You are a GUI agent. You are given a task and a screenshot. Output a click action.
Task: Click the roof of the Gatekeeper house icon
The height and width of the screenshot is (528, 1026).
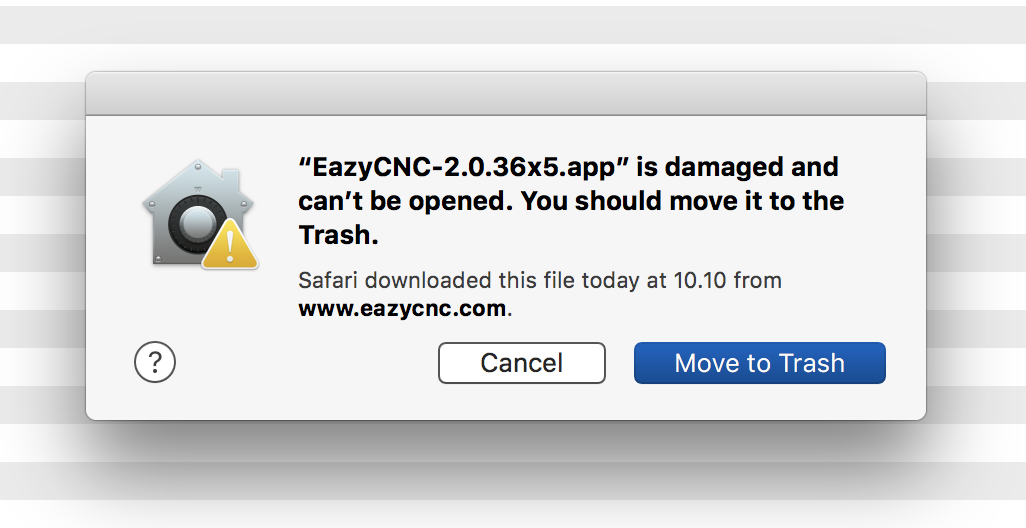pyautogui.click(x=198, y=180)
